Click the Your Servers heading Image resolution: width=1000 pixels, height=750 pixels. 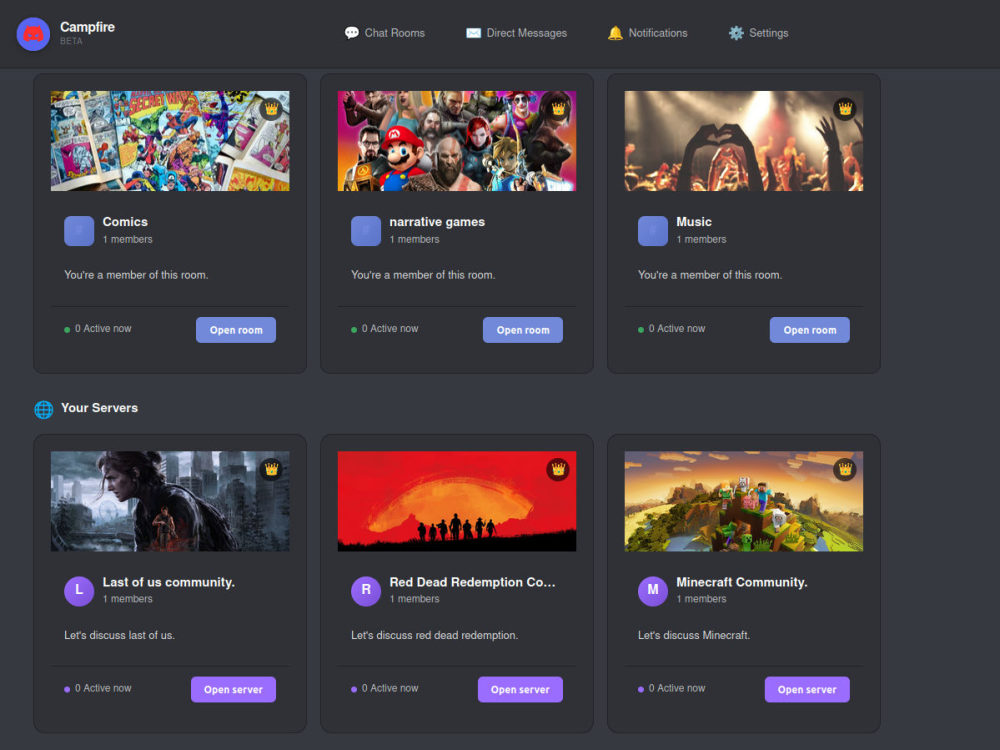99,408
